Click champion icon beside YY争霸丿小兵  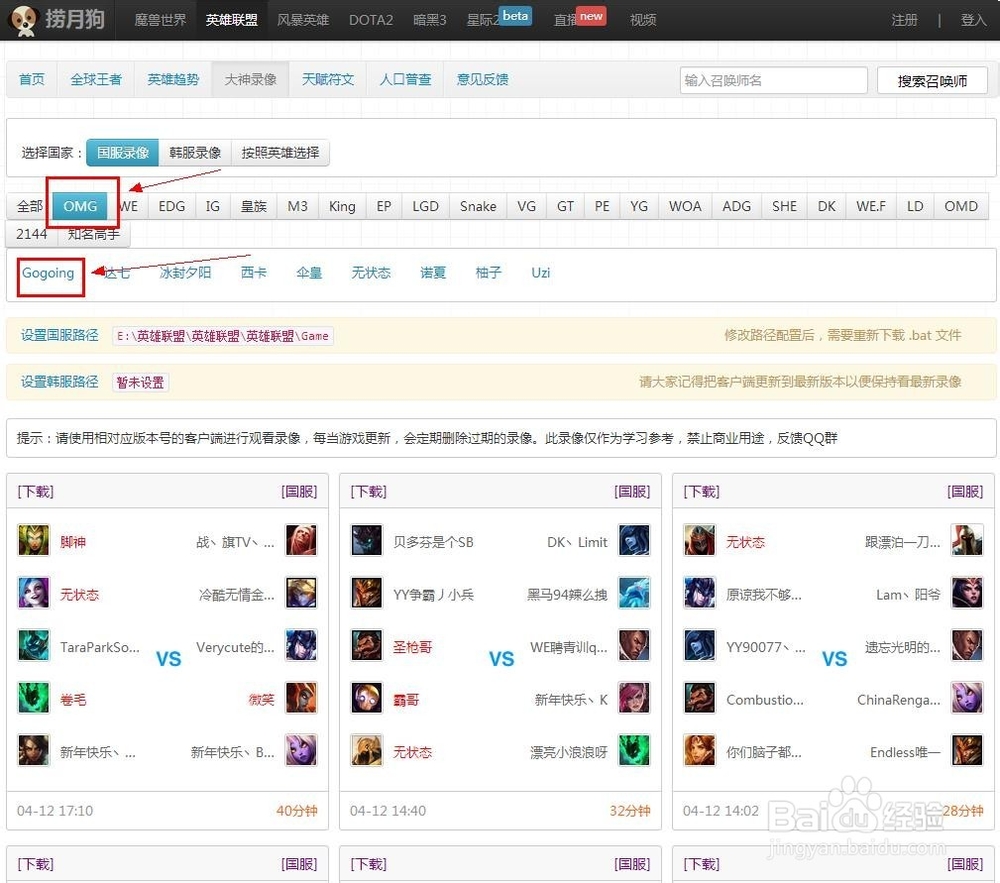tap(367, 593)
